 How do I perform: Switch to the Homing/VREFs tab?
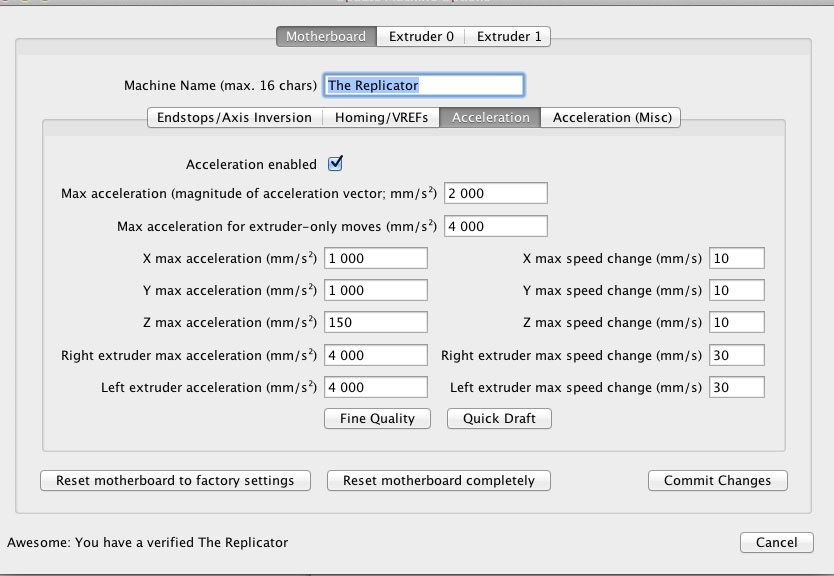[381, 118]
